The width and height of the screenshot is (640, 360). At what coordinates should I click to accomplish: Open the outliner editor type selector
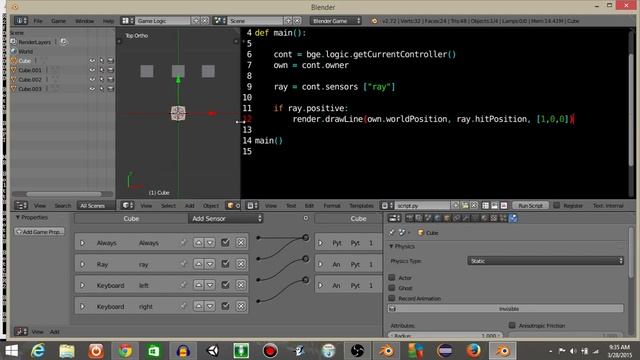(x=21, y=205)
